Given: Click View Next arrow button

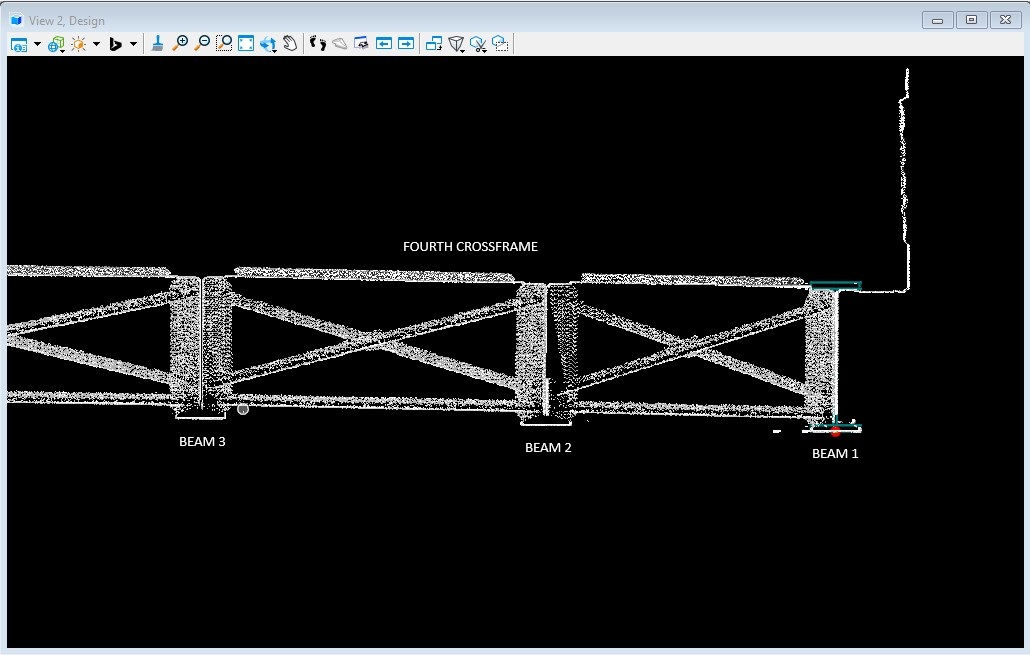Looking at the screenshot, I should (406, 43).
